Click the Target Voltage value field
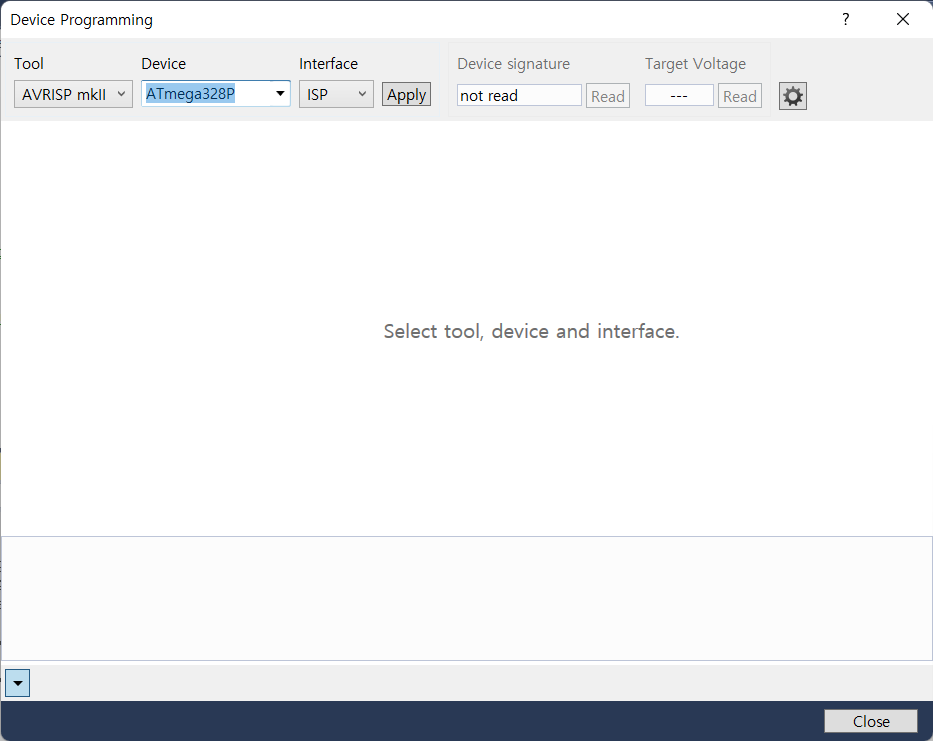 679,95
